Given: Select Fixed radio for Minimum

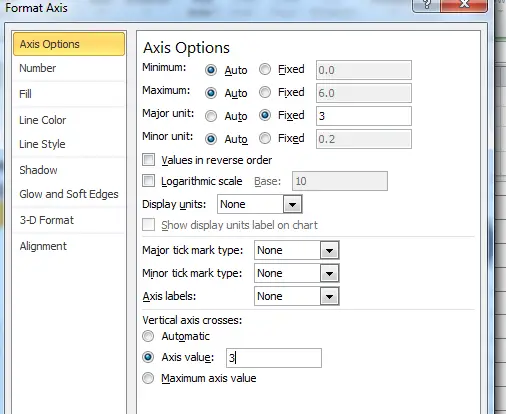Looking at the screenshot, I should click(x=265, y=69).
